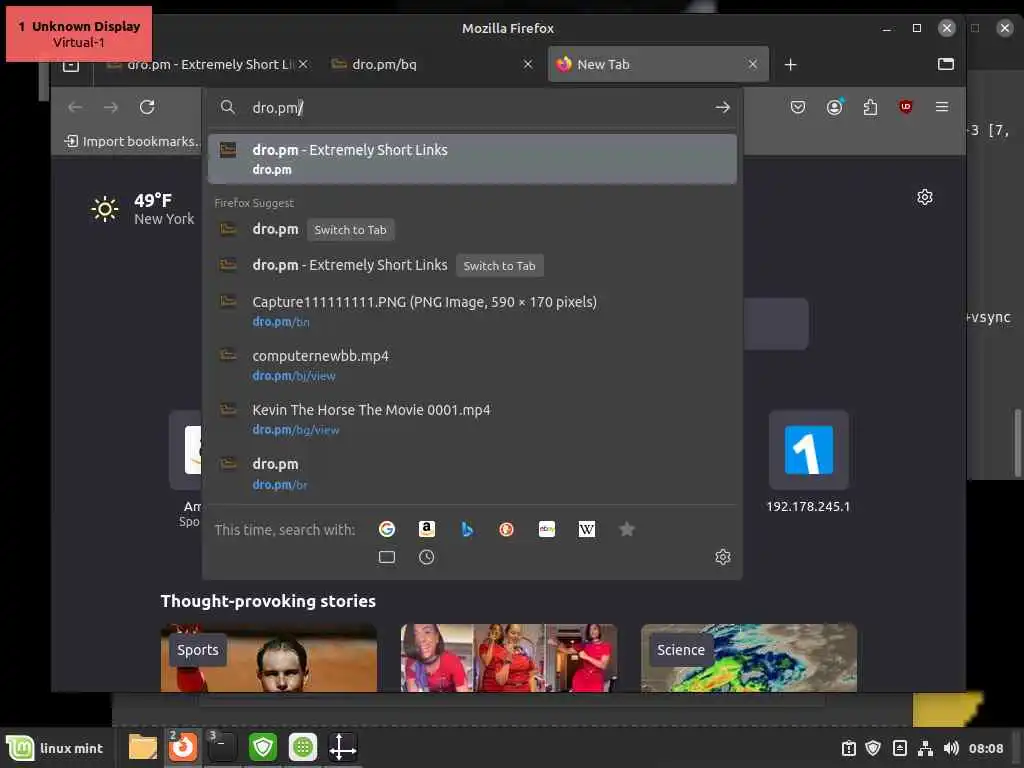This screenshot has width=1024, height=768.
Task: Search this time with Bing
Action: point(467,529)
